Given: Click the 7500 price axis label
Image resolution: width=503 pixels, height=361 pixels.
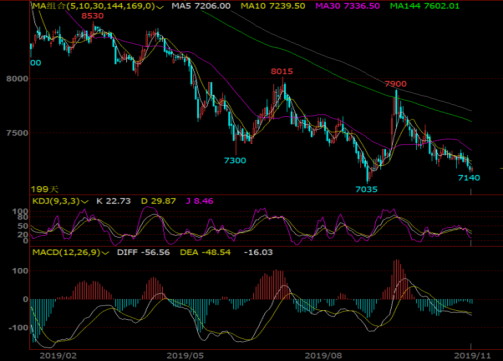Looking at the screenshot, I should (x=17, y=133).
